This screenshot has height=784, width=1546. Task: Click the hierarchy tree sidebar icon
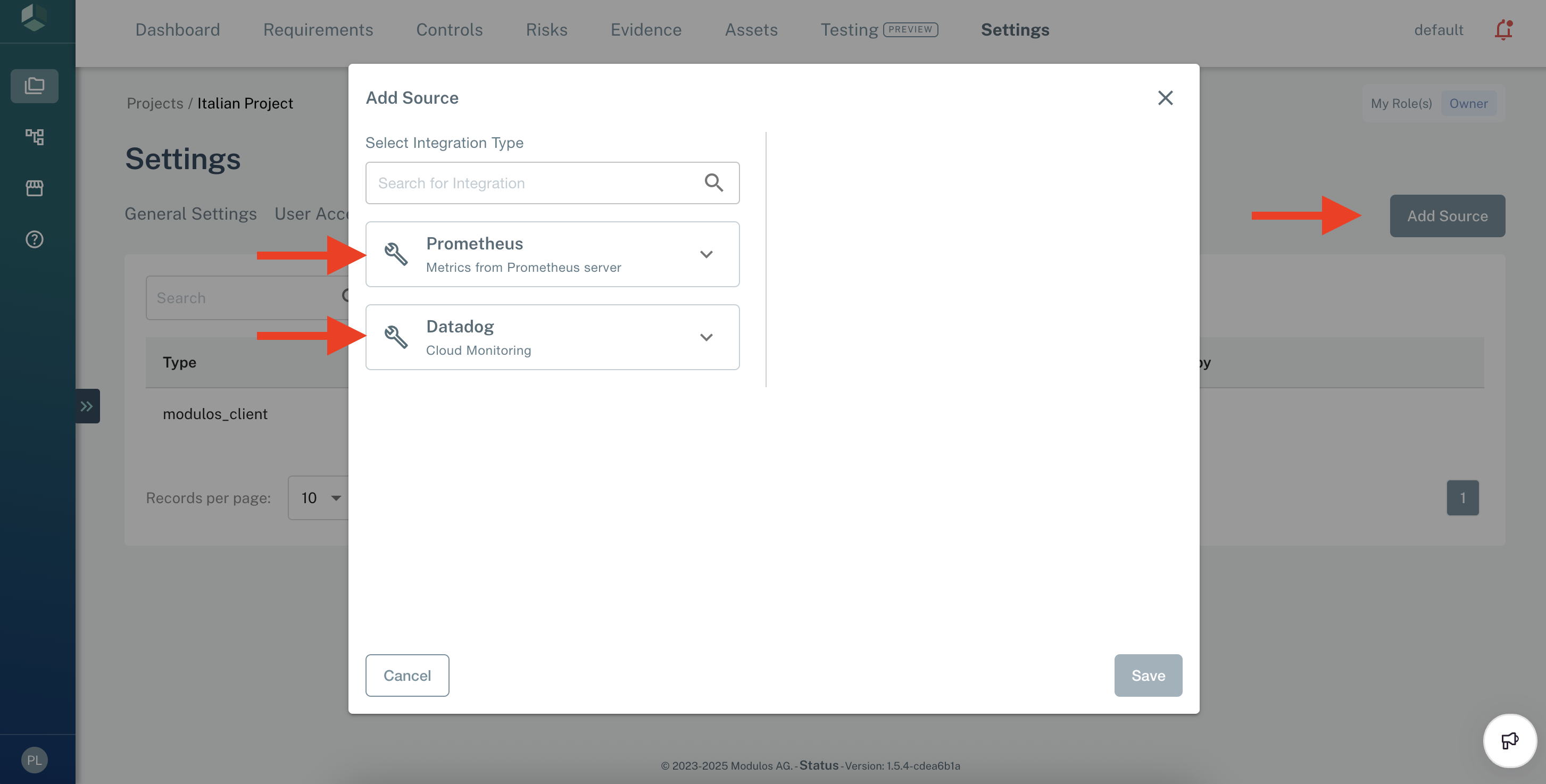(34, 137)
